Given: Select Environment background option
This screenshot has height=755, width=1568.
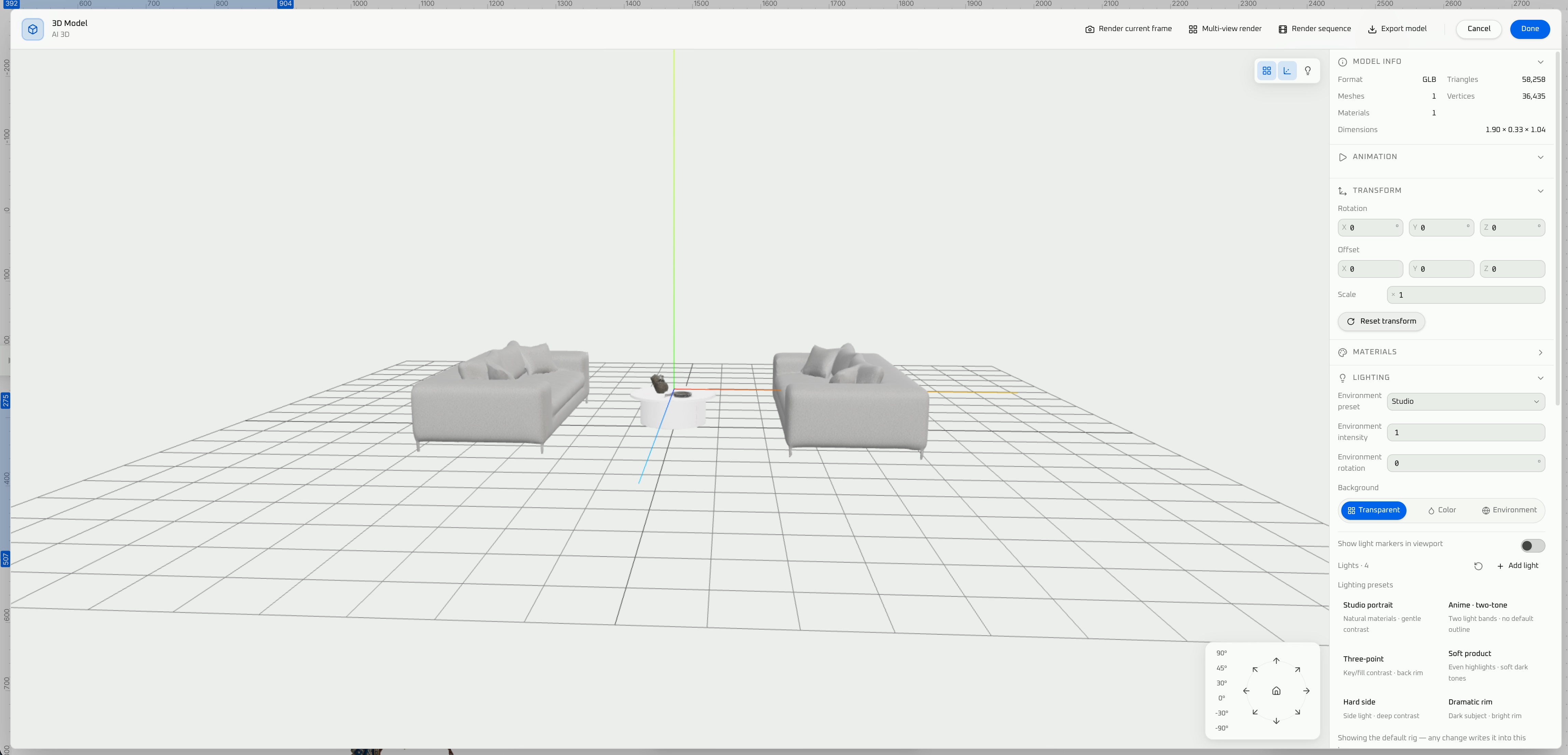Looking at the screenshot, I should pos(1509,510).
